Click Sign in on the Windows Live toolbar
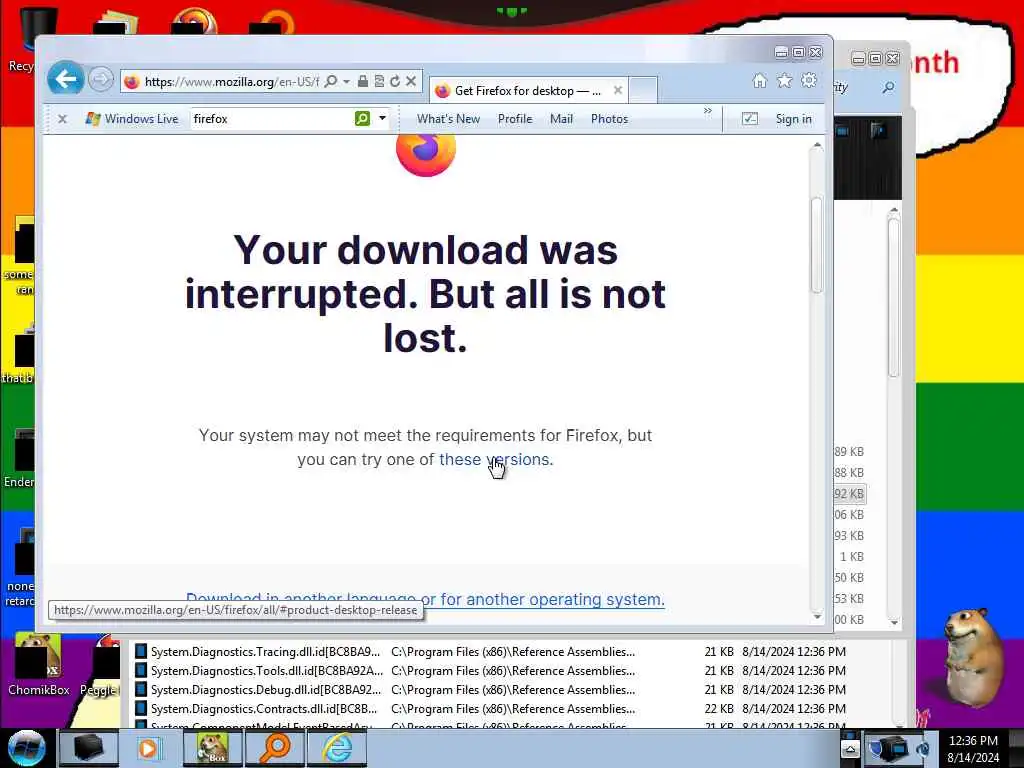 coord(793,119)
